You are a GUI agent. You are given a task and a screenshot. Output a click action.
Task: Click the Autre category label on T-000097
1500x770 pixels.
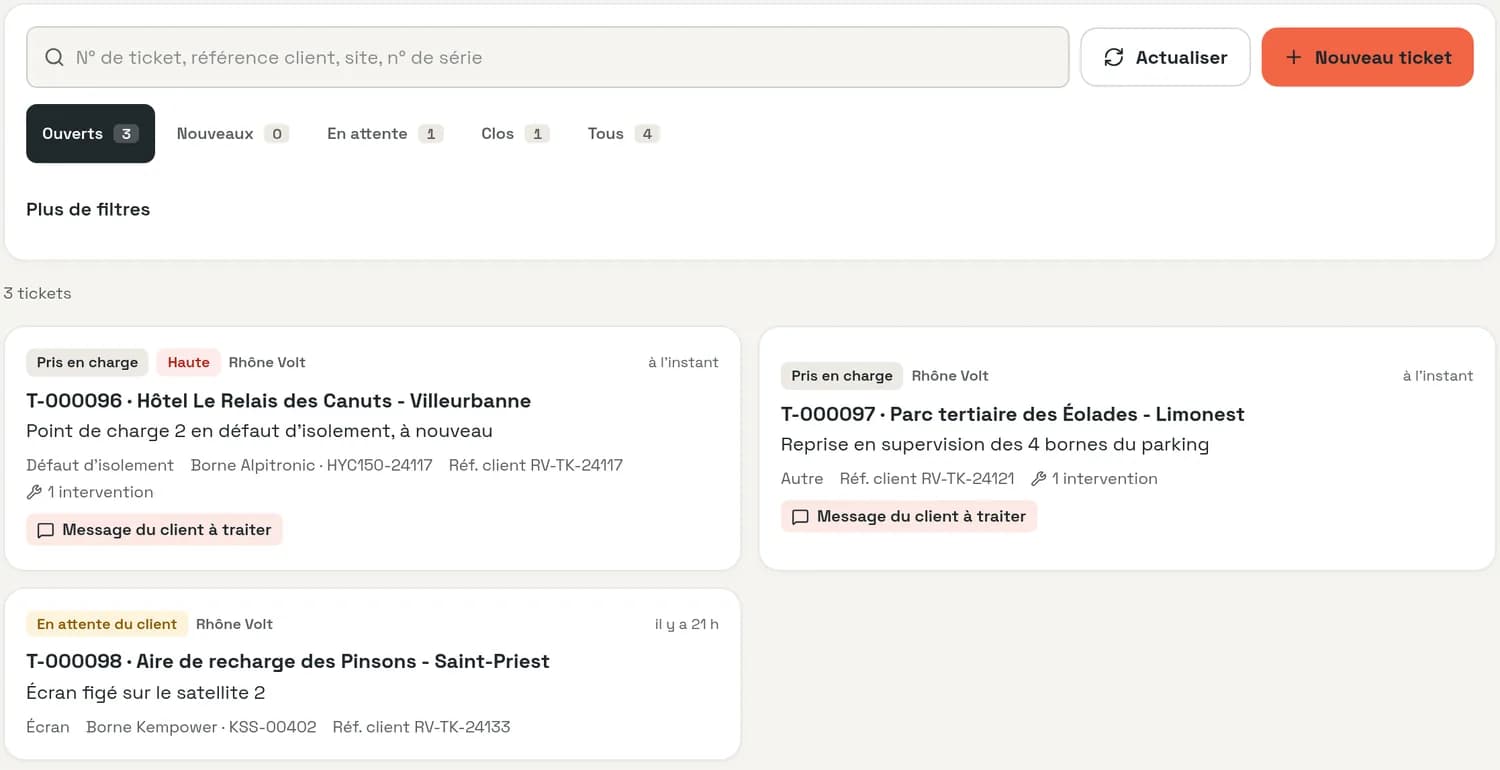[802, 479]
